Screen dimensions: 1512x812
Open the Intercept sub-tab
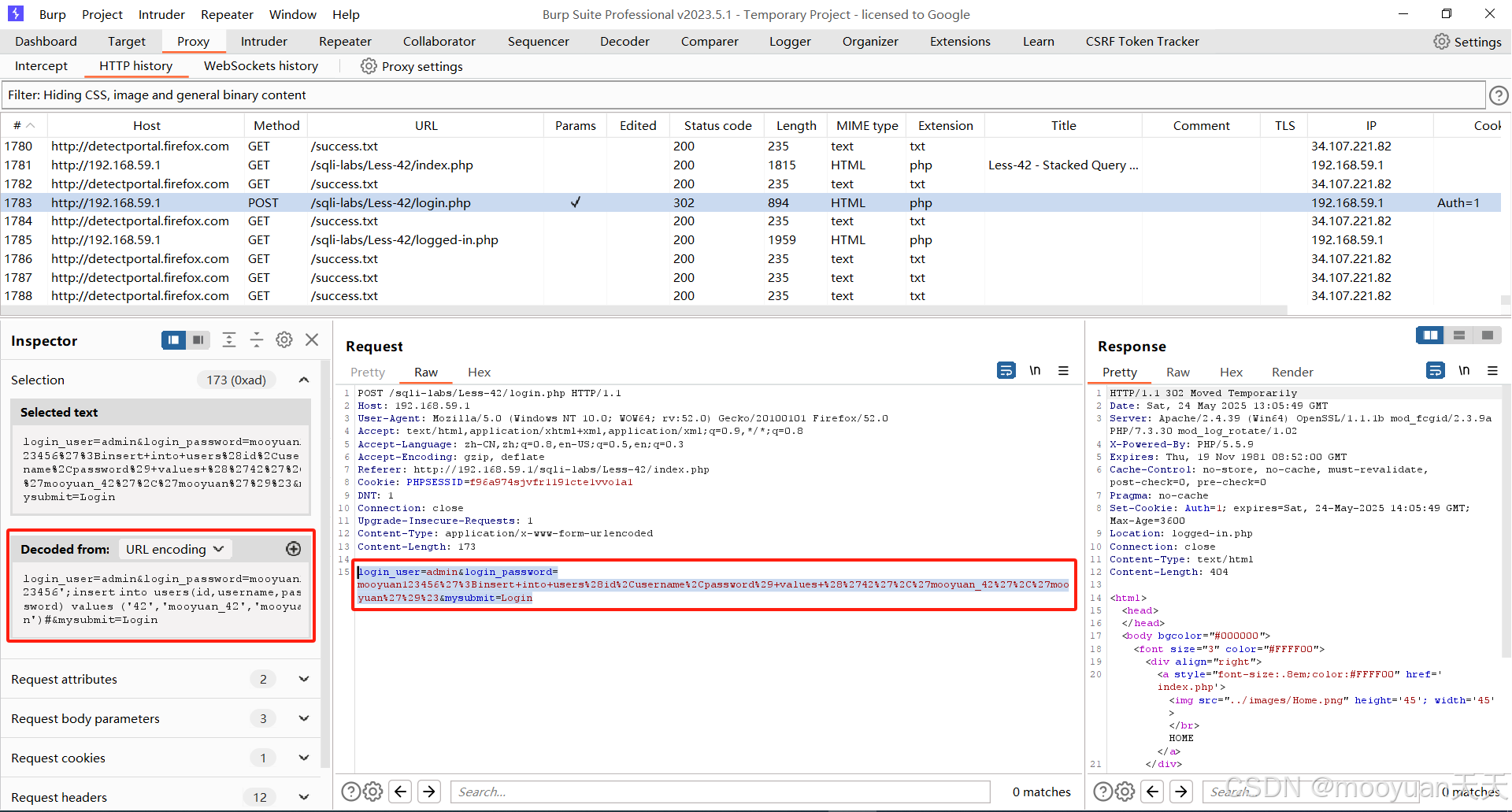tap(41, 66)
